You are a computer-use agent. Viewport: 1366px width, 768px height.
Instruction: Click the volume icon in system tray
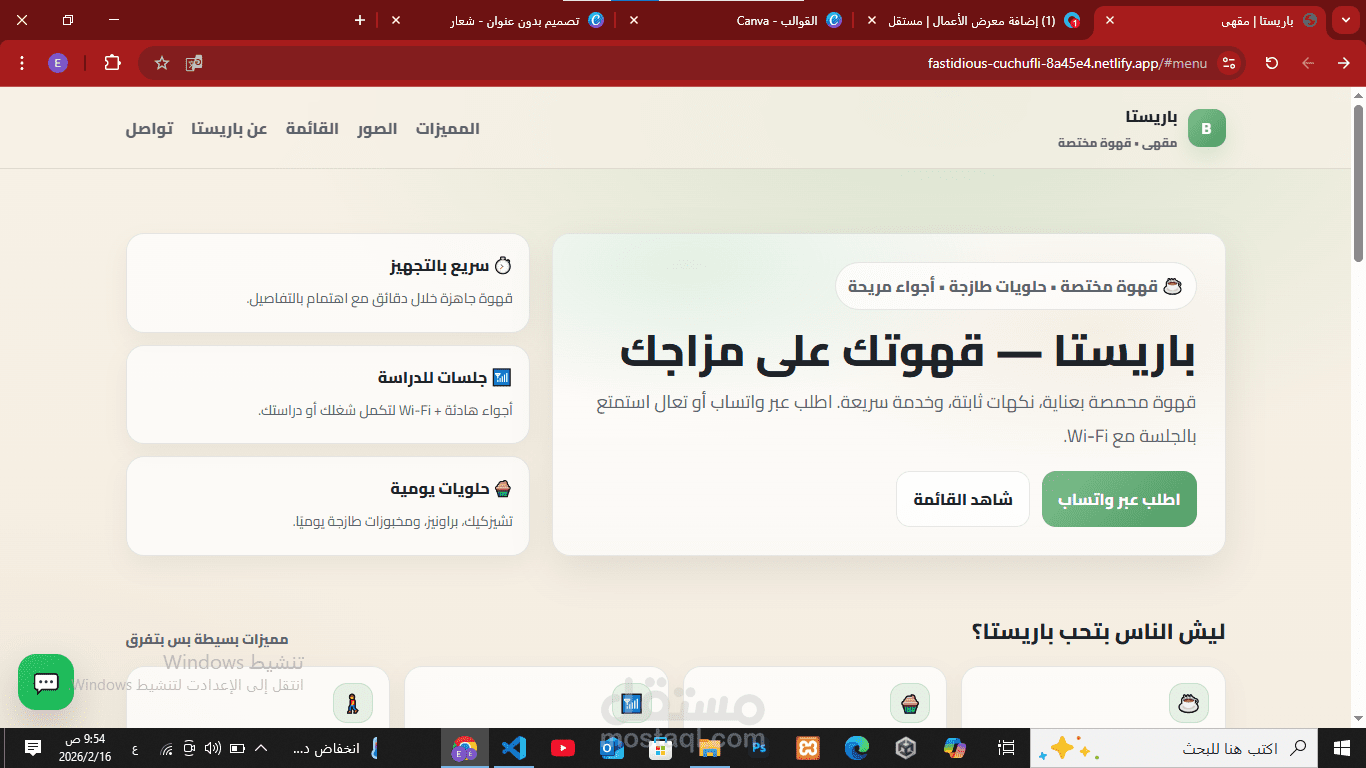pyautogui.click(x=212, y=748)
